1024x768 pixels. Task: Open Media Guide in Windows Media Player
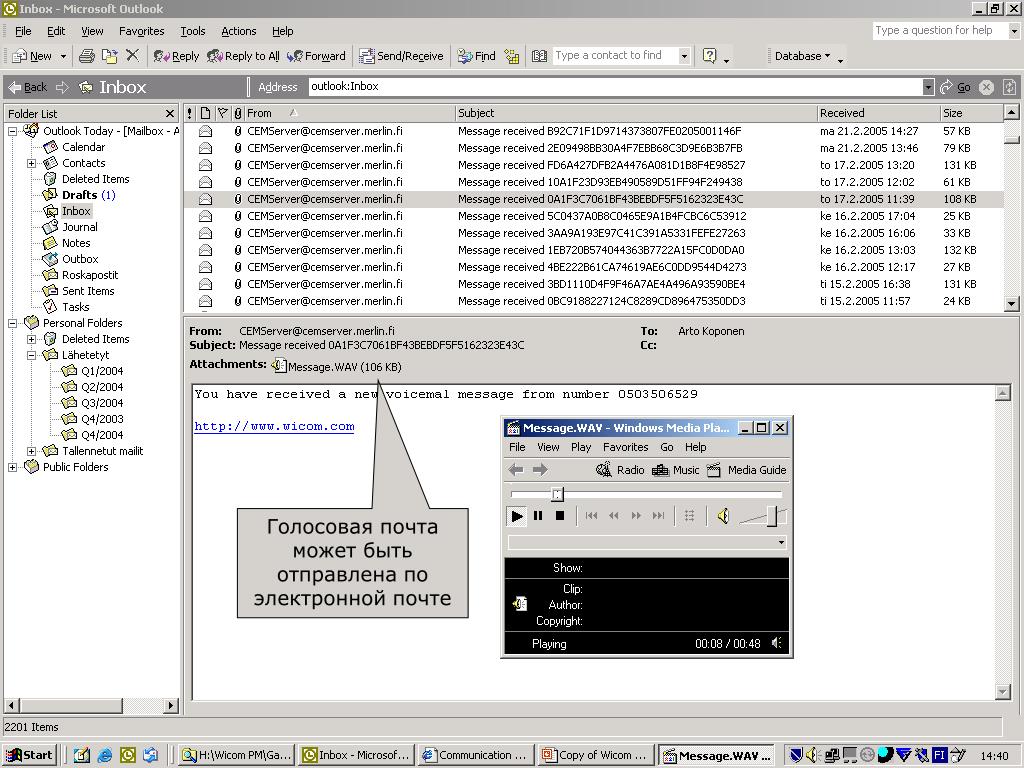(x=746, y=470)
